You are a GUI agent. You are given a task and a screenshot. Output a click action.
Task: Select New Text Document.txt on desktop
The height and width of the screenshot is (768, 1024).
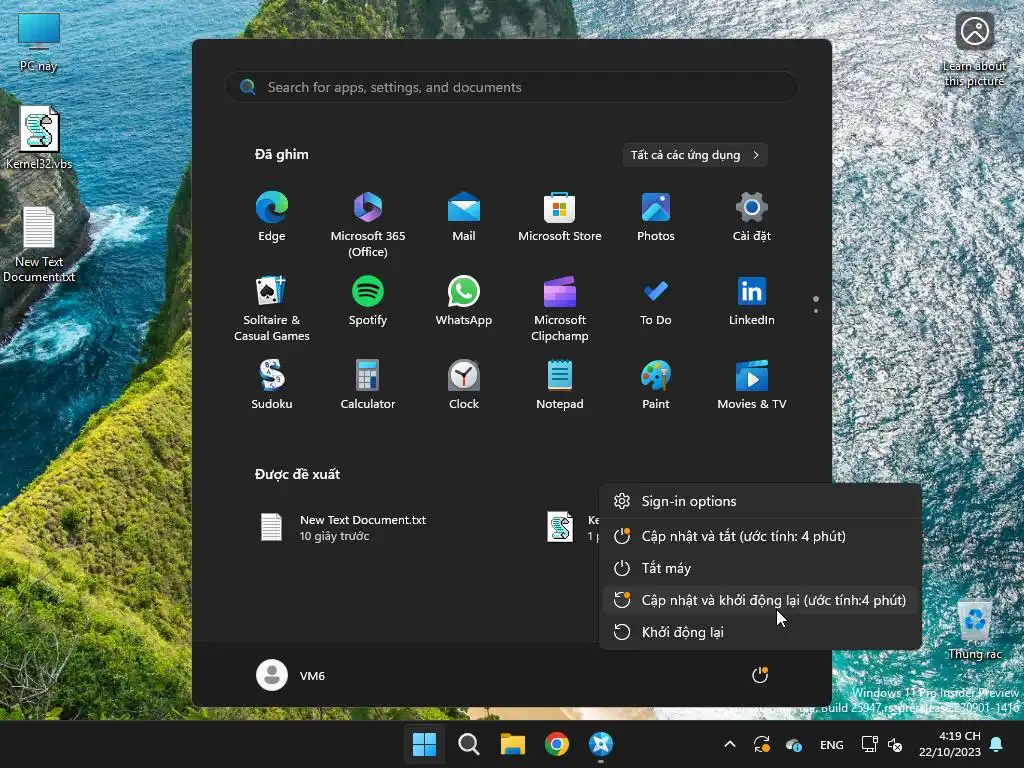click(39, 245)
